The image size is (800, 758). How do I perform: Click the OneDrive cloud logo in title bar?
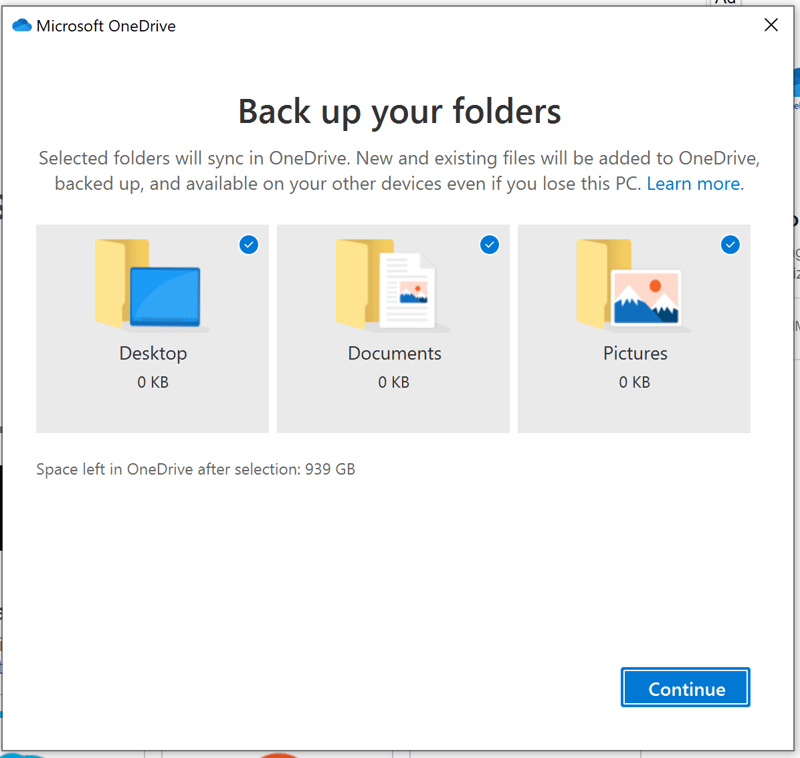pyautogui.click(x=22, y=26)
